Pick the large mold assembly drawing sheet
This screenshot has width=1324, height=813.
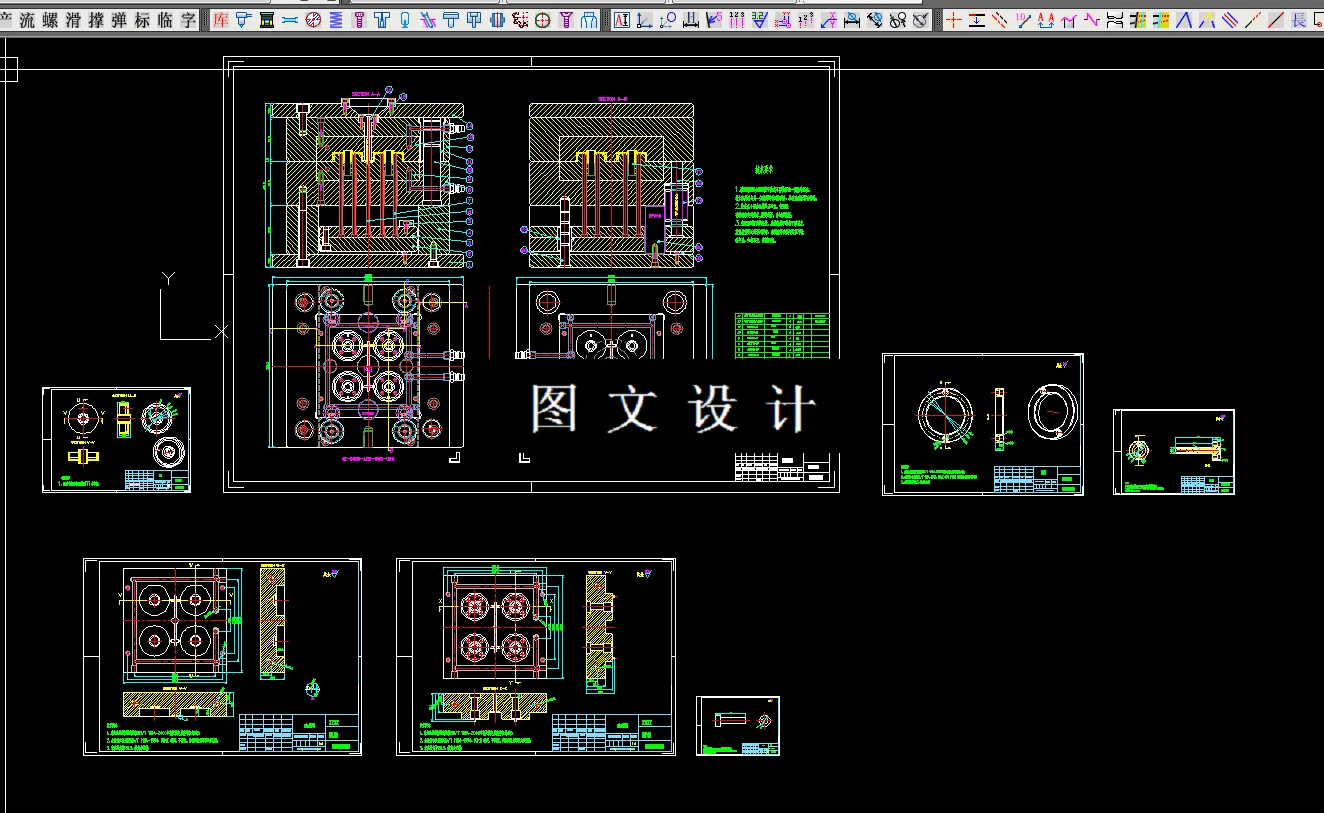point(531,275)
